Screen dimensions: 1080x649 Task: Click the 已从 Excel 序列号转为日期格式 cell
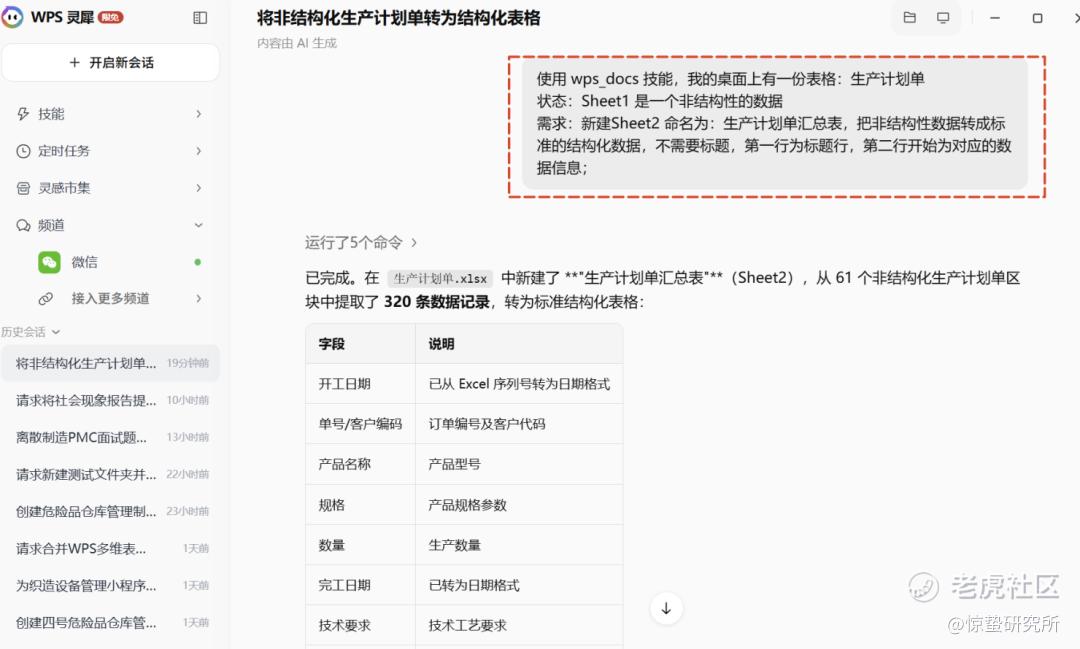[519, 384]
